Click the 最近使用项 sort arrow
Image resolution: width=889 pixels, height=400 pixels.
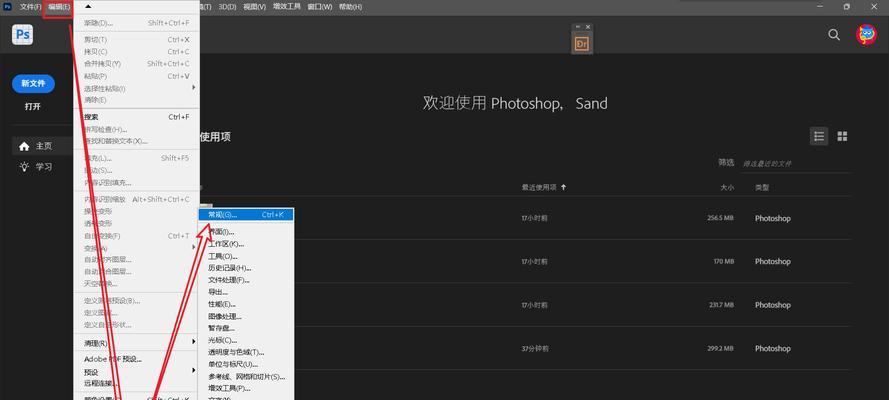coord(564,187)
